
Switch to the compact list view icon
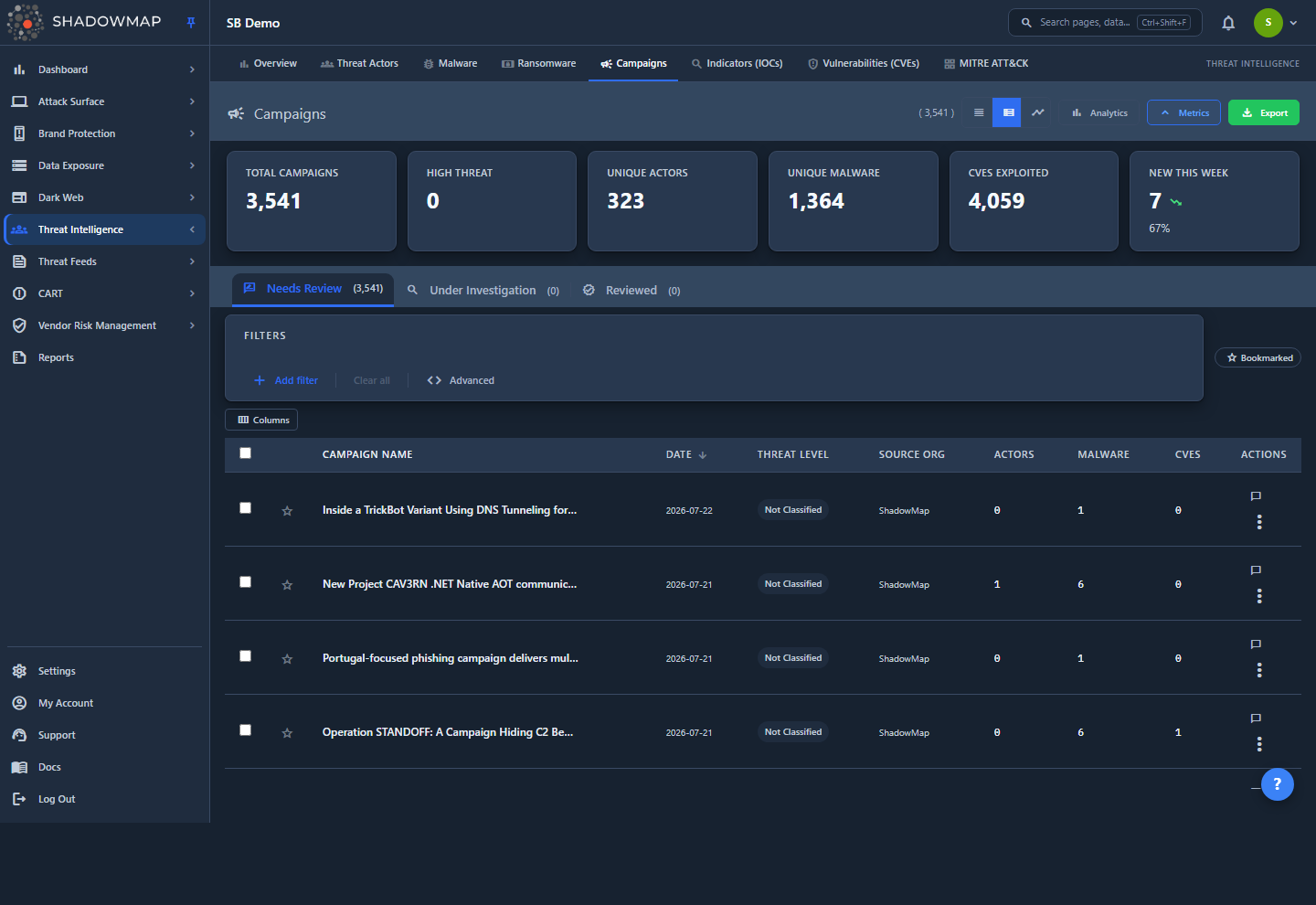click(979, 112)
